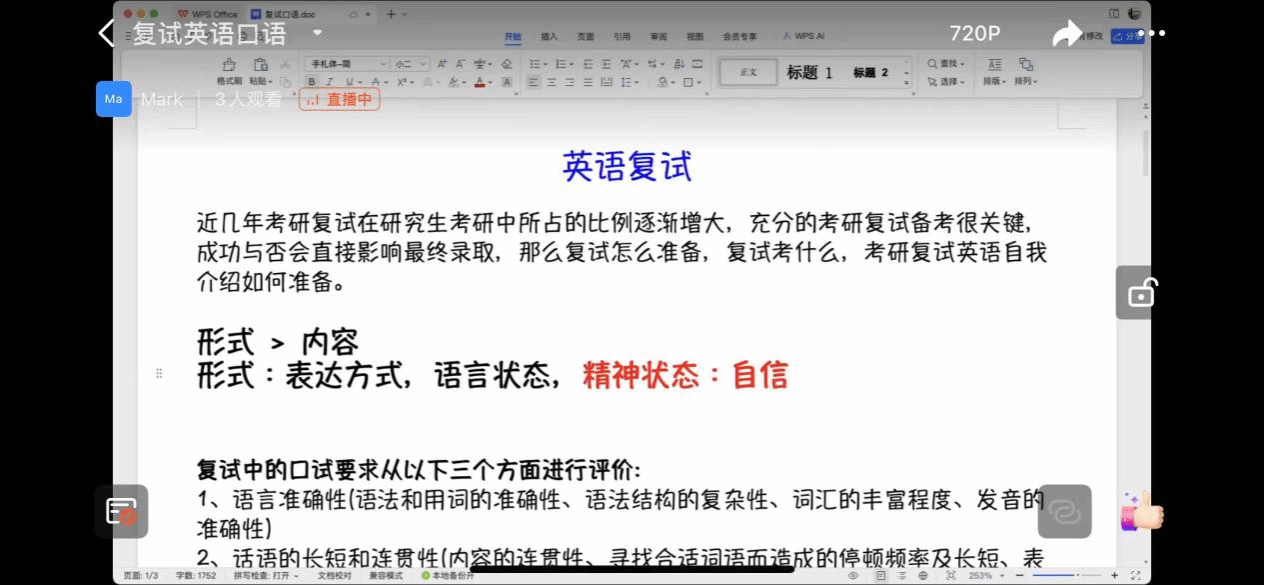The width and height of the screenshot is (1264, 585).
Task: Apply the 标题 1 heading style
Action: pyautogui.click(x=809, y=73)
